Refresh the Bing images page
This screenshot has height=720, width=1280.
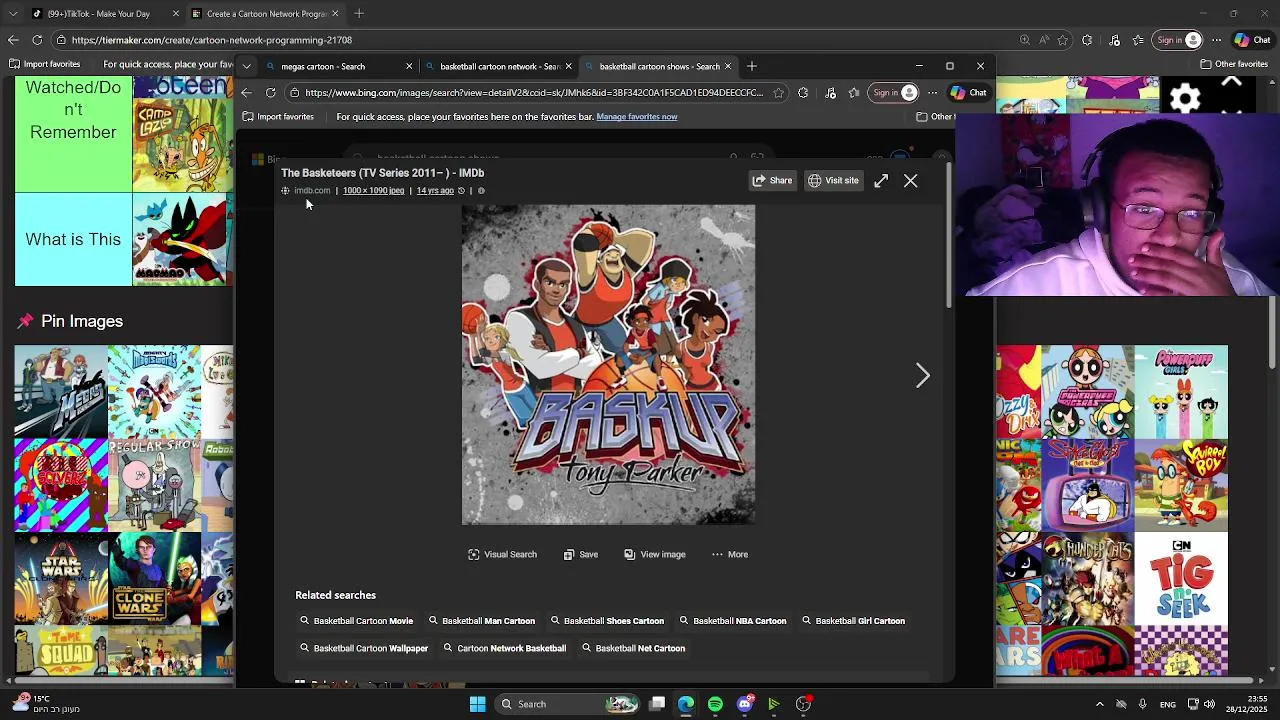tap(270, 93)
